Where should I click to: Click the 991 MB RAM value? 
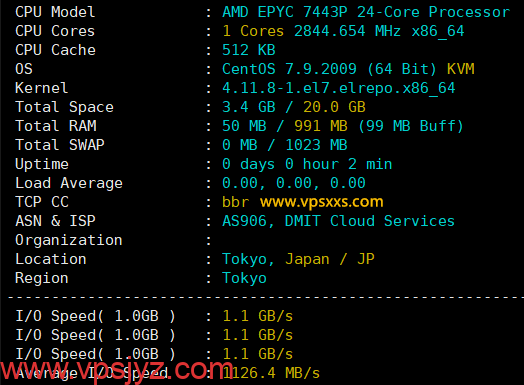point(321,126)
